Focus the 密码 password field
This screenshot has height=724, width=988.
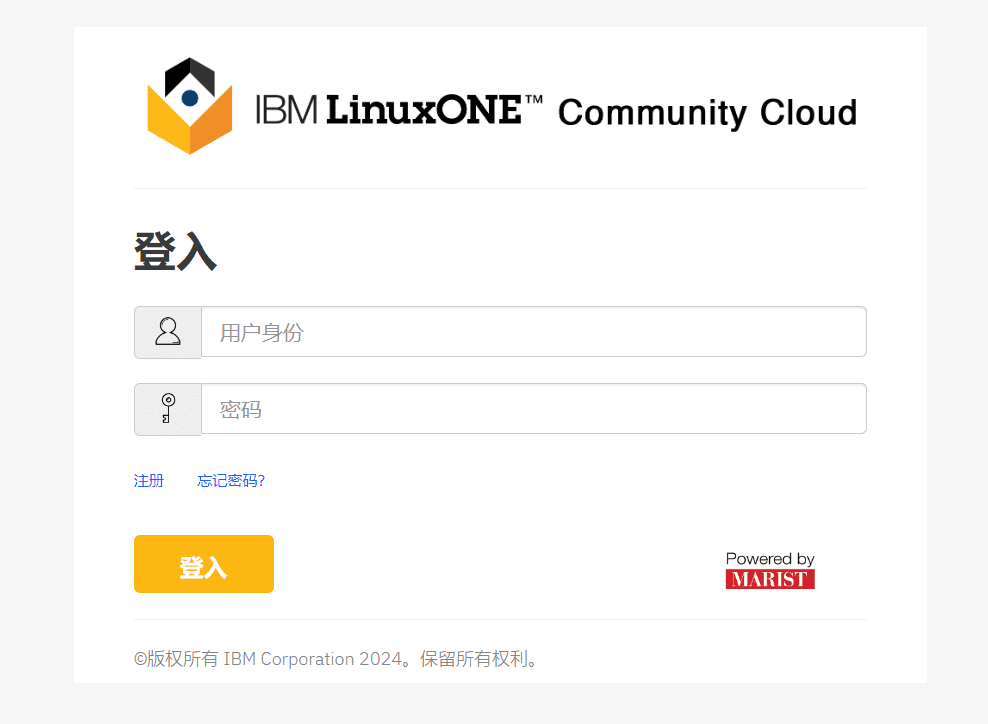[534, 409]
